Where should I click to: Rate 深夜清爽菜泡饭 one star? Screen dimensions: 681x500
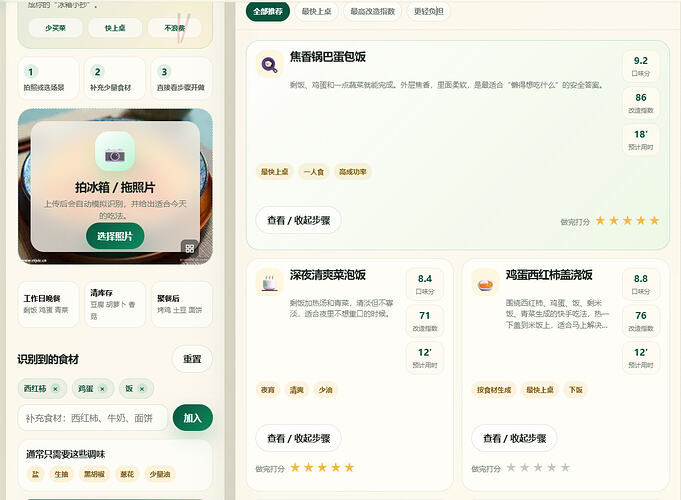[295, 467]
